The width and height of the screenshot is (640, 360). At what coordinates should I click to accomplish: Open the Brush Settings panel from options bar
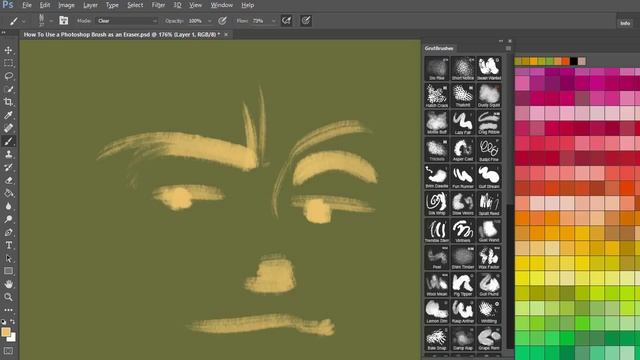(63, 20)
